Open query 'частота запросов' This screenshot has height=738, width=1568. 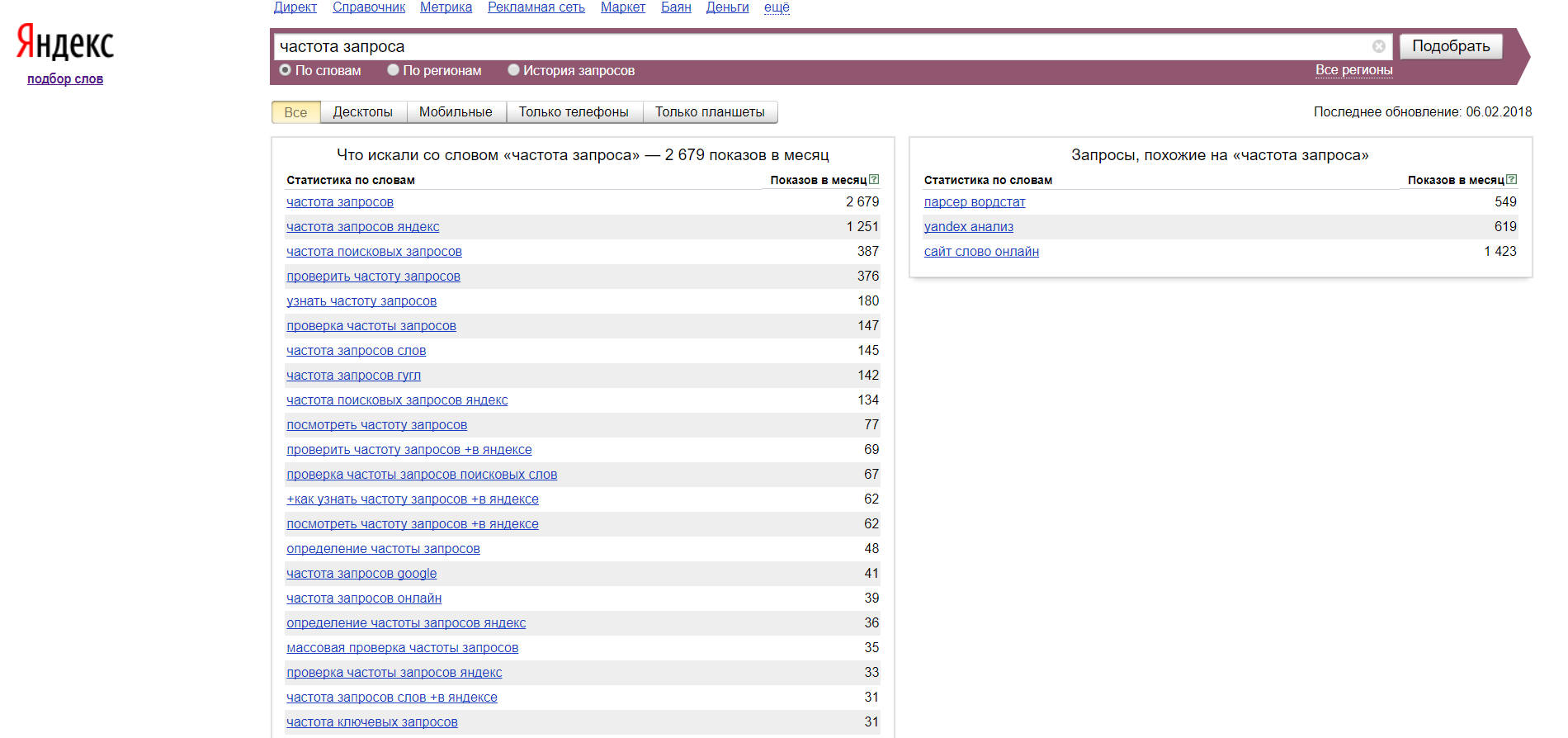340,202
